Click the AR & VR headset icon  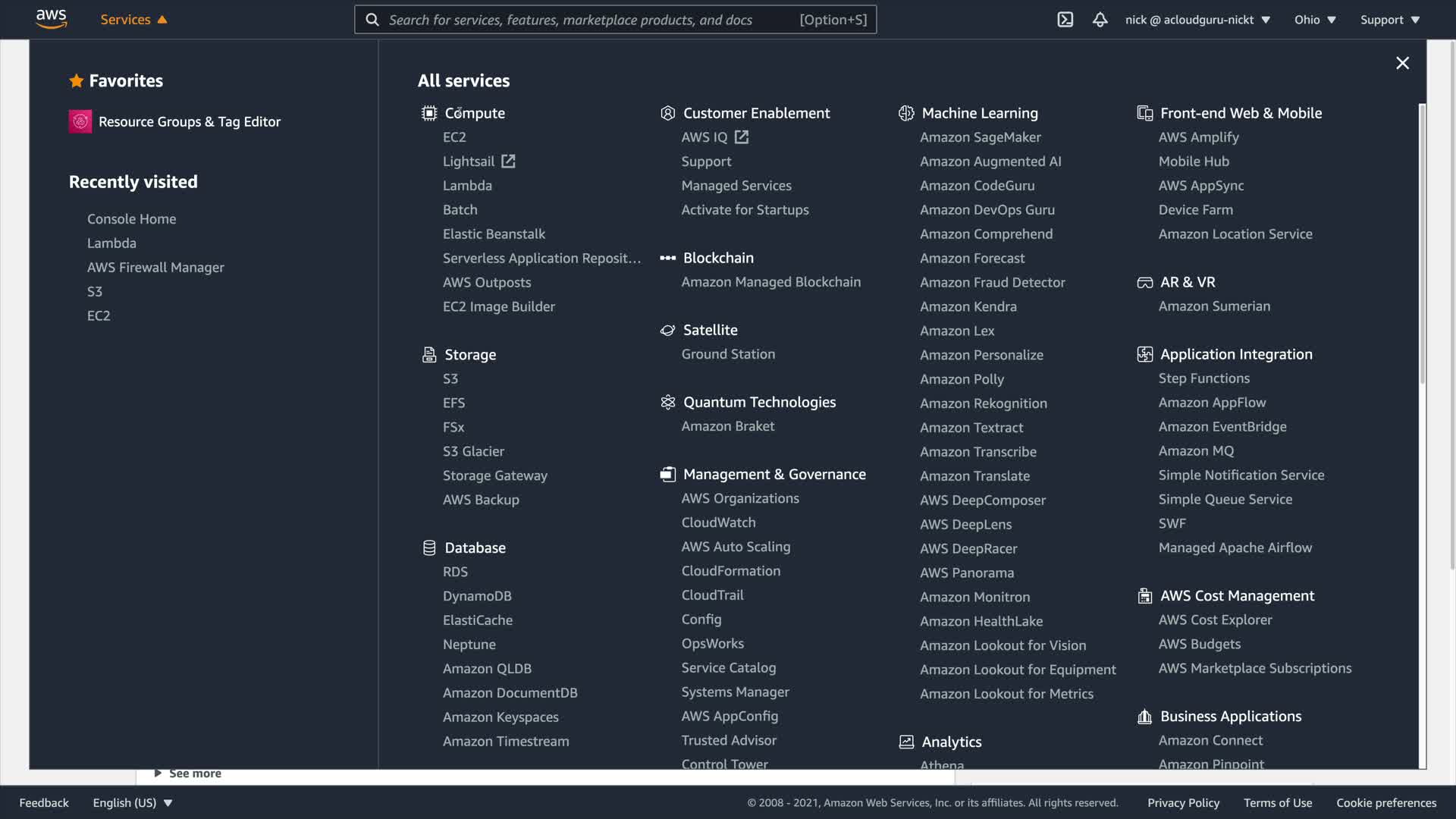coord(1144,282)
